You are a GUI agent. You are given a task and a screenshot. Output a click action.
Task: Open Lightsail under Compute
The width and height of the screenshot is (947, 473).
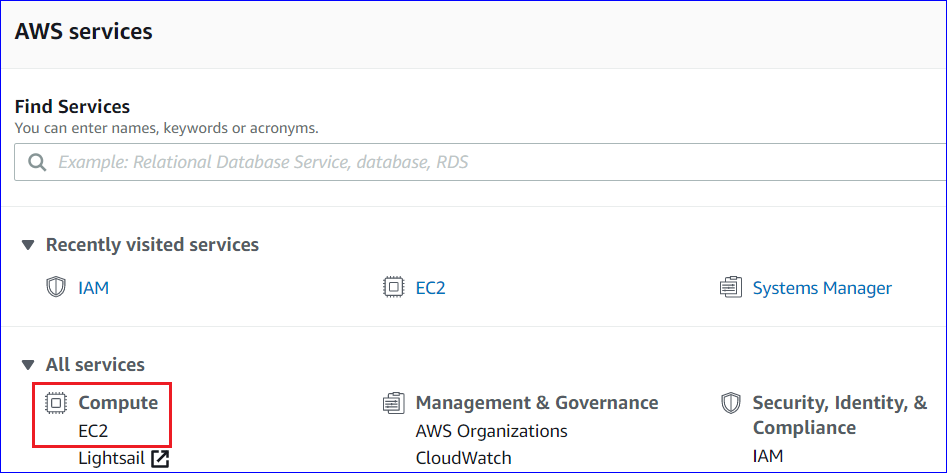pyautogui.click(x=112, y=459)
